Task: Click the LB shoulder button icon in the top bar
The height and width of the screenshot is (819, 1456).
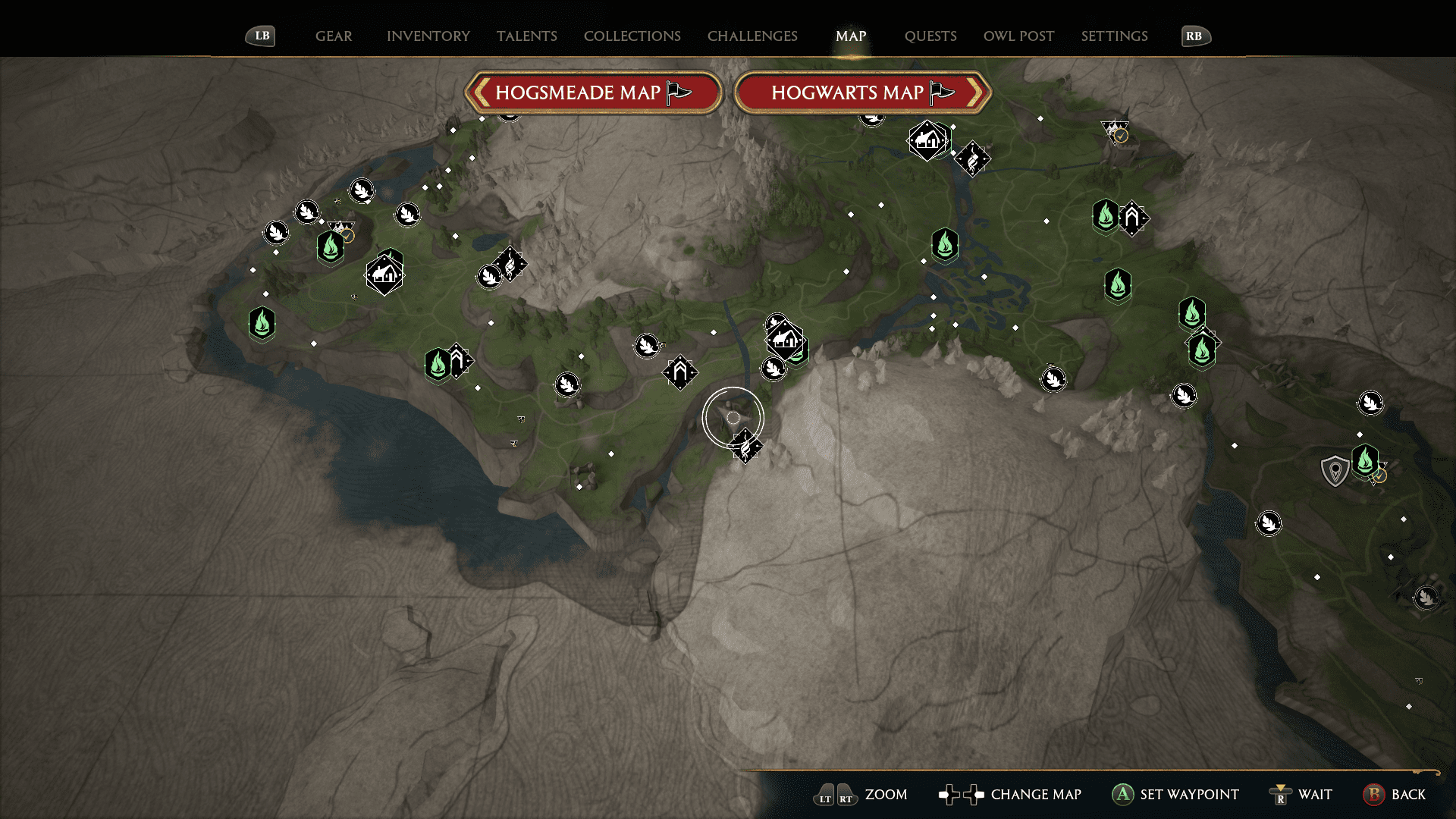Action: [260, 36]
